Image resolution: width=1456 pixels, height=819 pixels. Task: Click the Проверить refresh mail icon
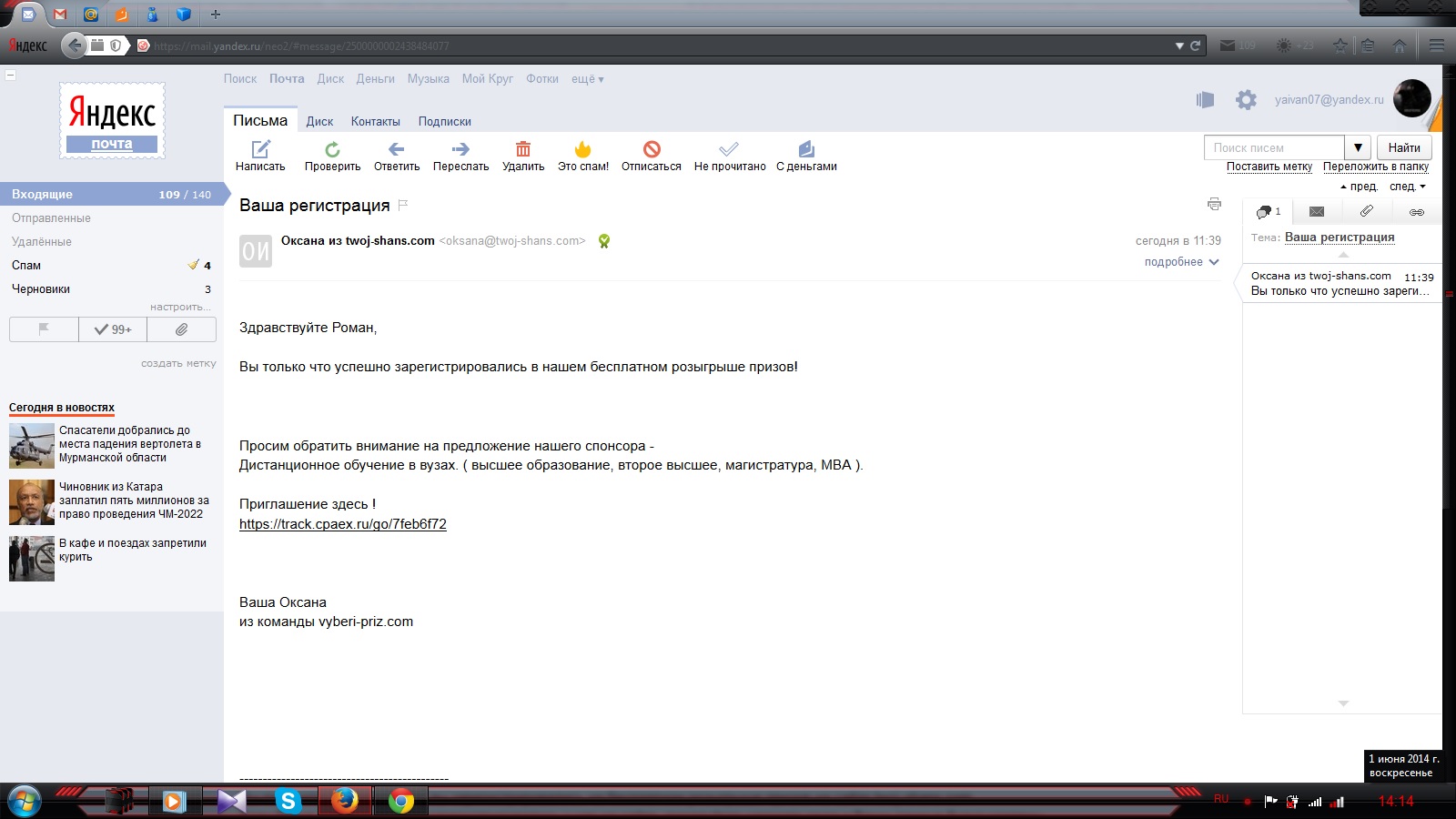pos(332,149)
